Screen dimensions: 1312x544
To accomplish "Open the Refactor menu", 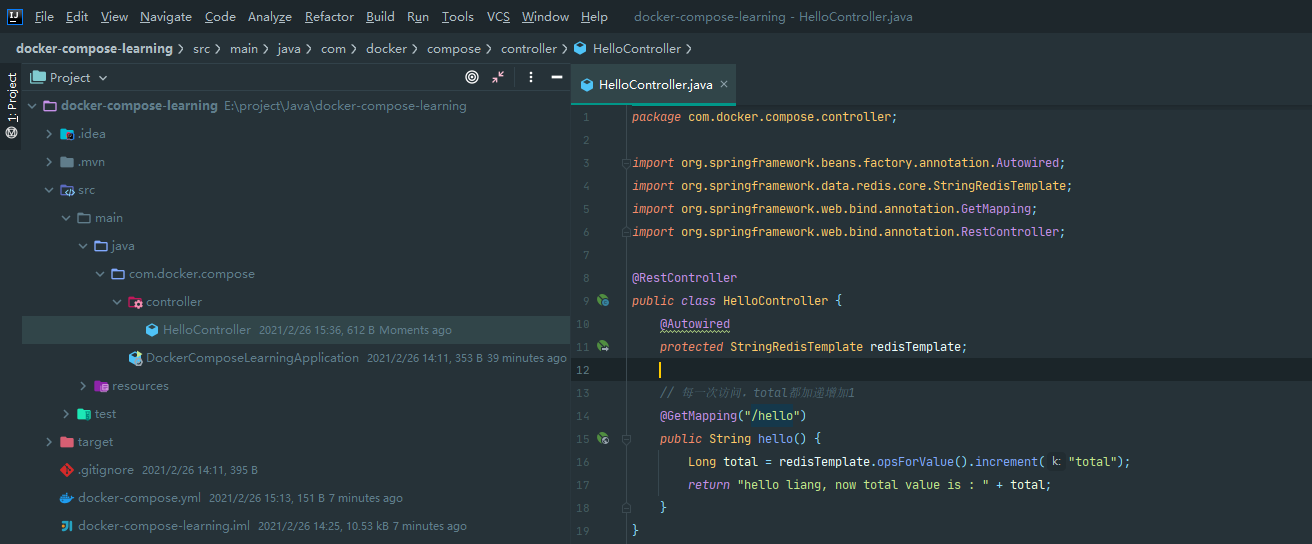I will [x=329, y=17].
